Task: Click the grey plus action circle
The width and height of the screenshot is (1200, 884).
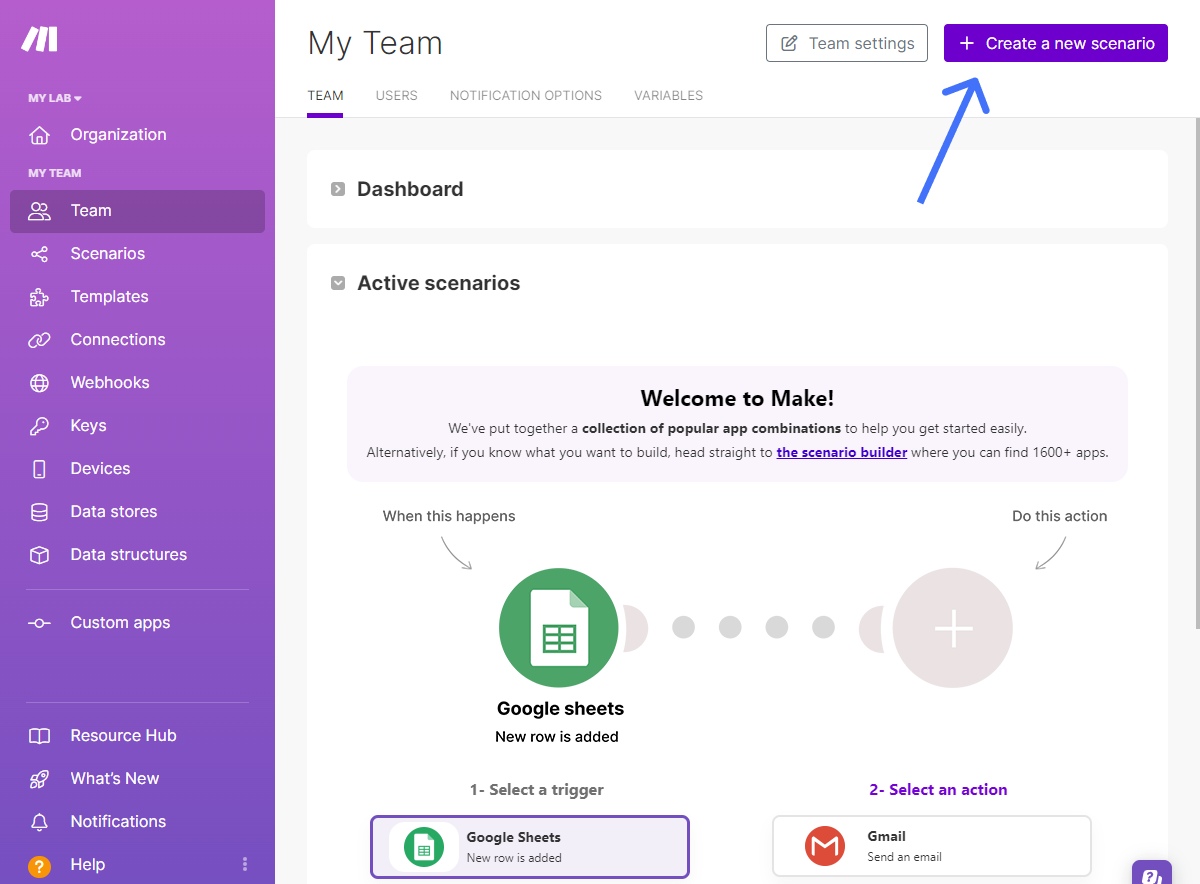Action: point(952,628)
